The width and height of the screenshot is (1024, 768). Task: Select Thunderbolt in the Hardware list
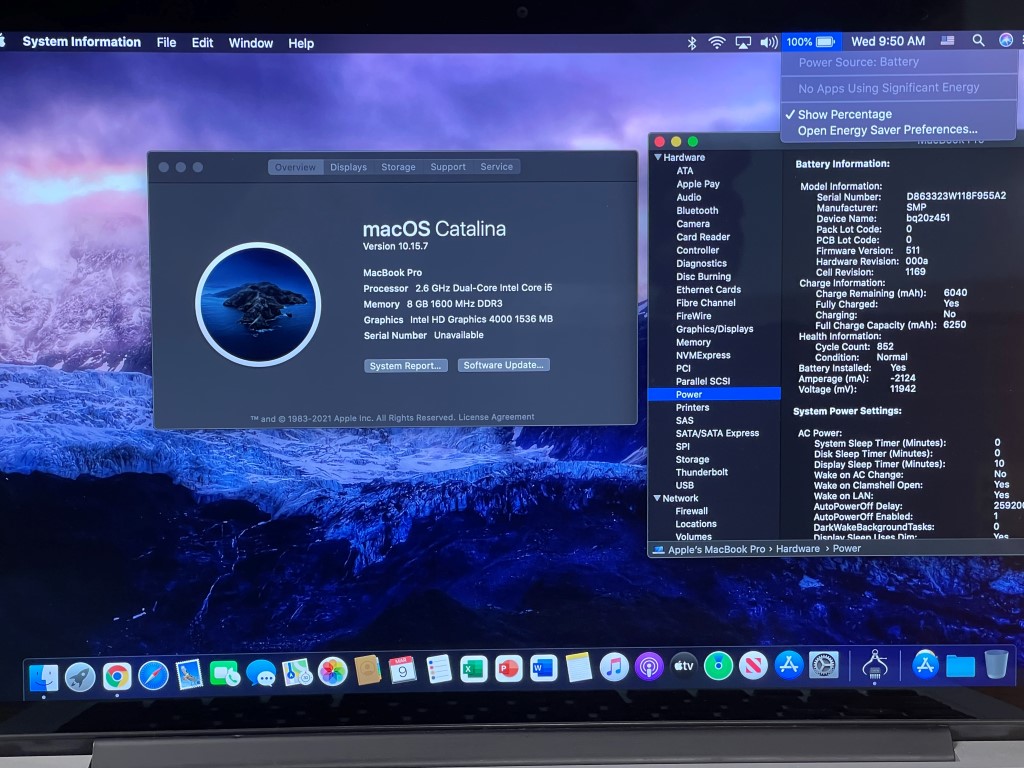pyautogui.click(x=701, y=472)
